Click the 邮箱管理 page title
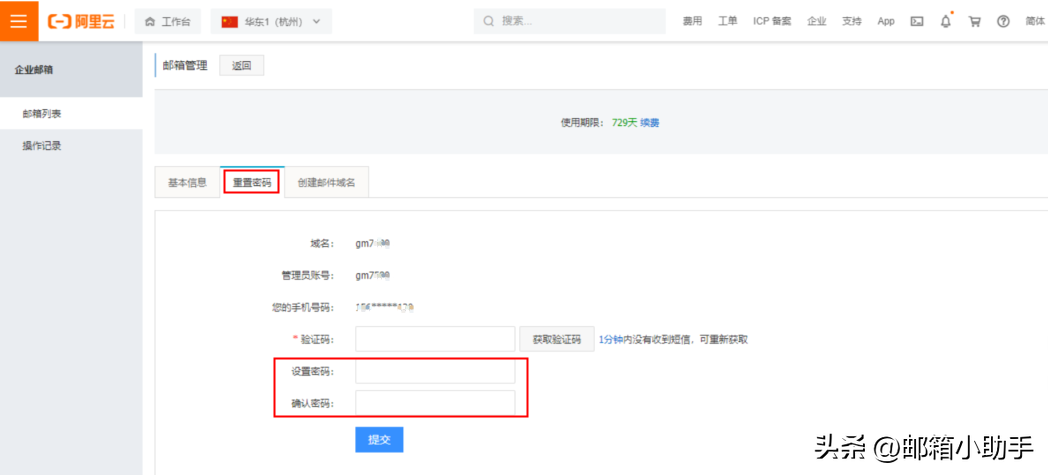The image size is (1048, 475). [185, 65]
